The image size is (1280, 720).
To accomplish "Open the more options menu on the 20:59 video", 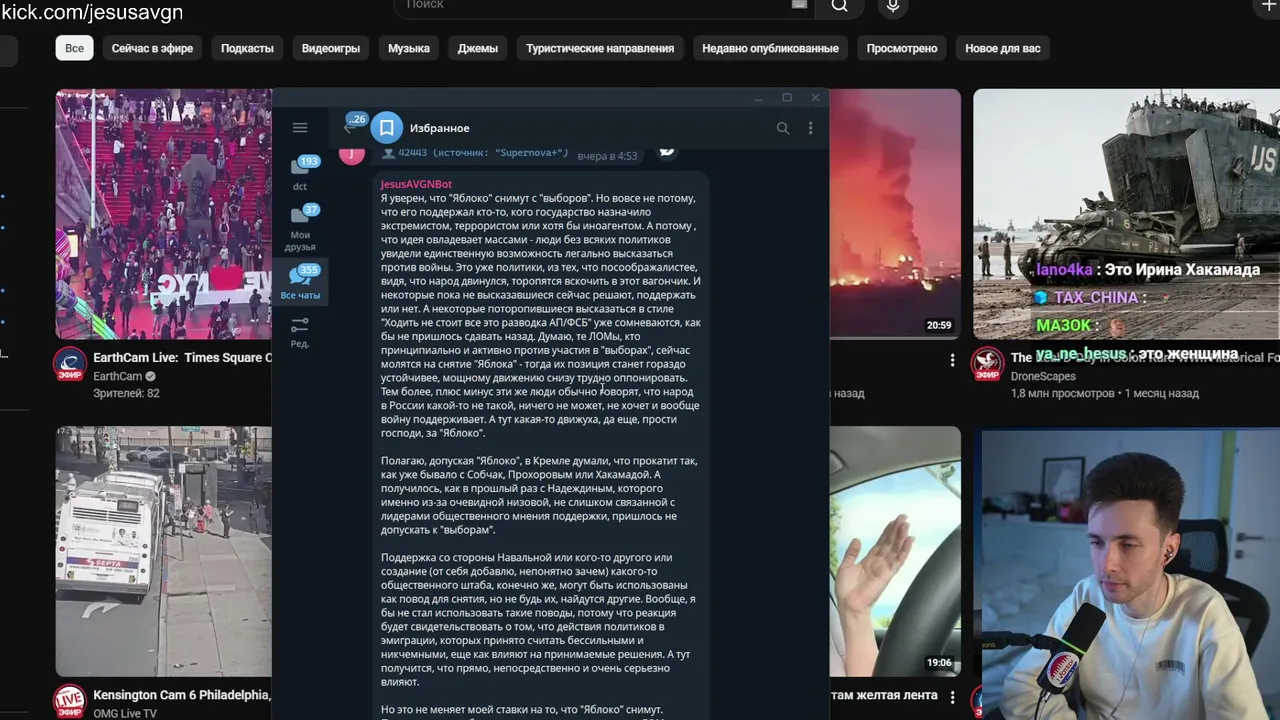I will [952, 360].
